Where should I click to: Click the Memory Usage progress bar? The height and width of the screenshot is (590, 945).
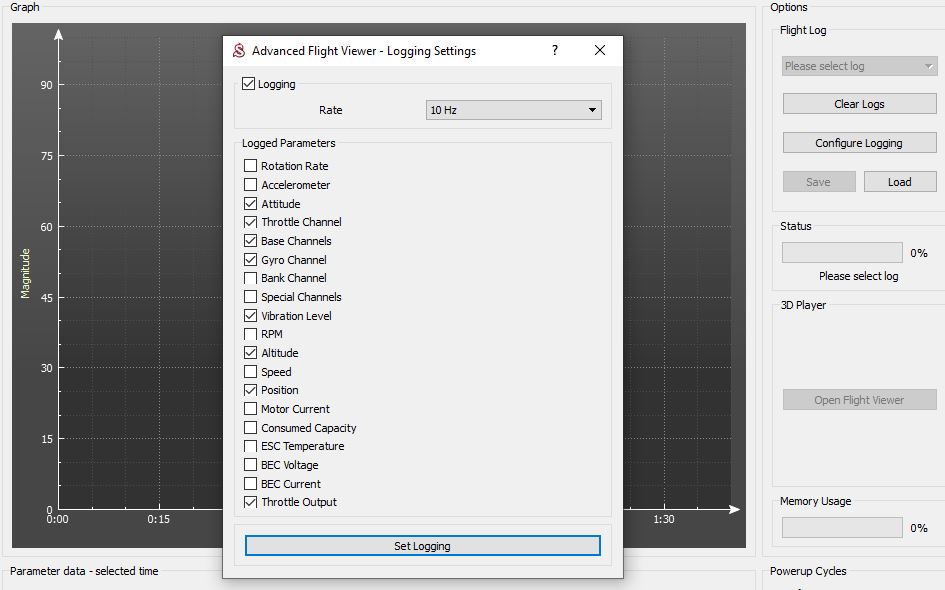(x=842, y=528)
